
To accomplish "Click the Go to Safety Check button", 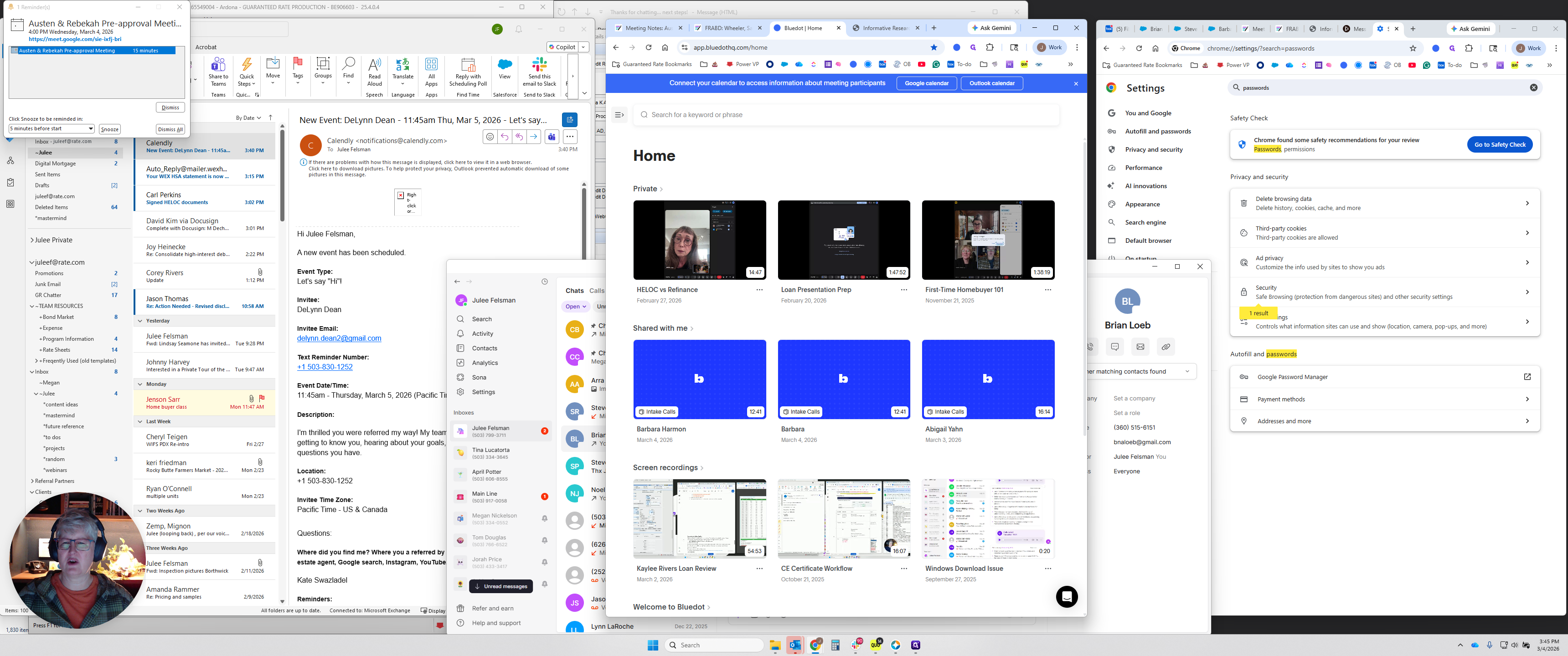I will click(x=1499, y=145).
